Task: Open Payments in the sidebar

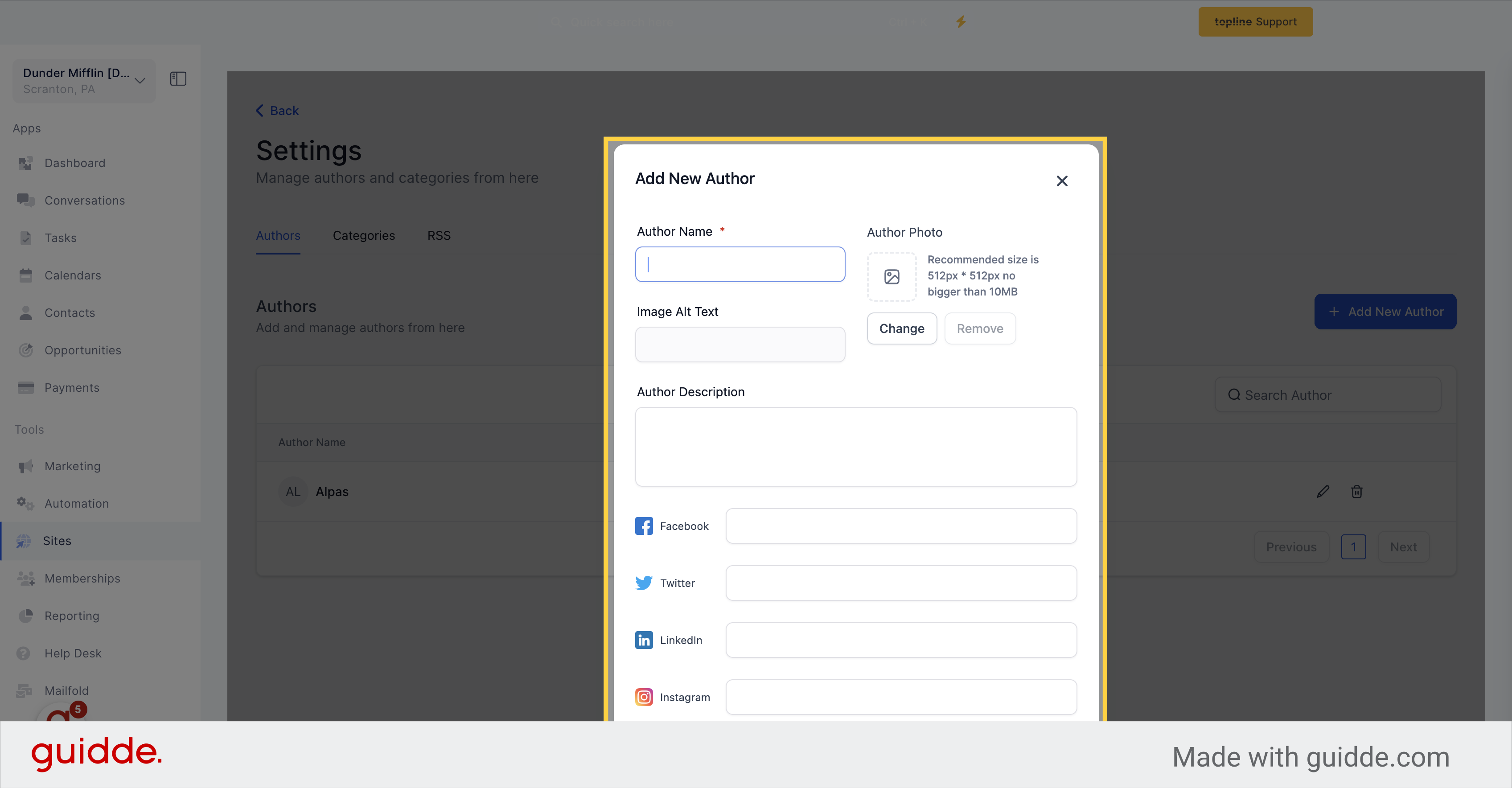Action: [x=72, y=388]
